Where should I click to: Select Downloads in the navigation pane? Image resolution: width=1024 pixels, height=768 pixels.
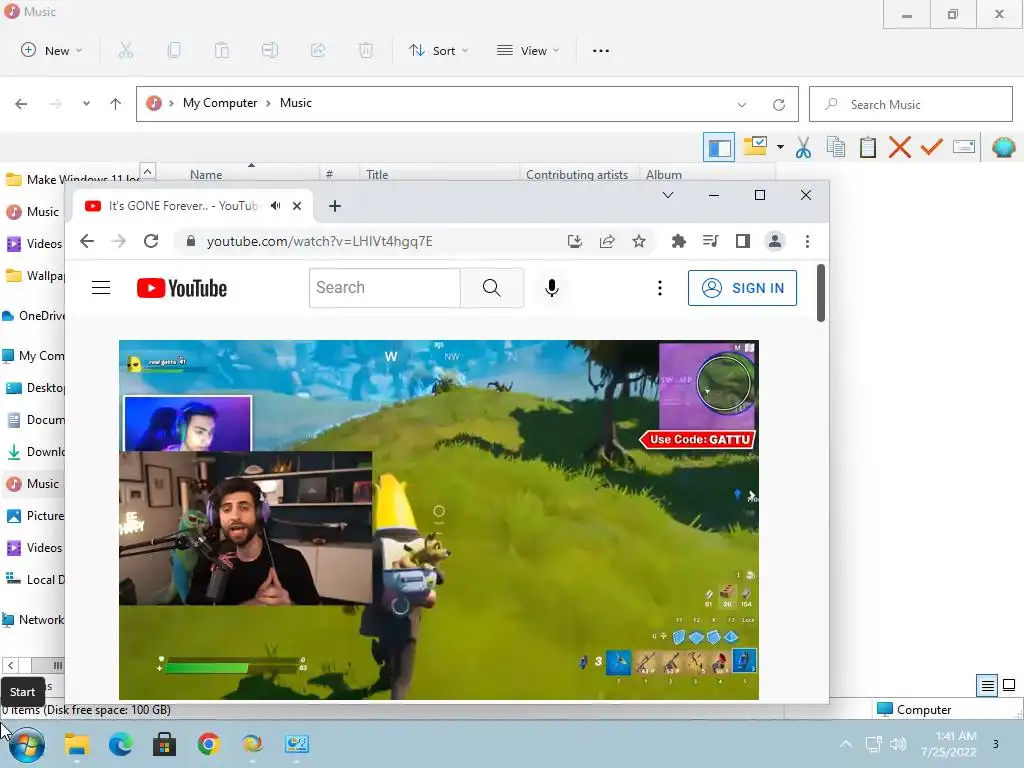35,452
